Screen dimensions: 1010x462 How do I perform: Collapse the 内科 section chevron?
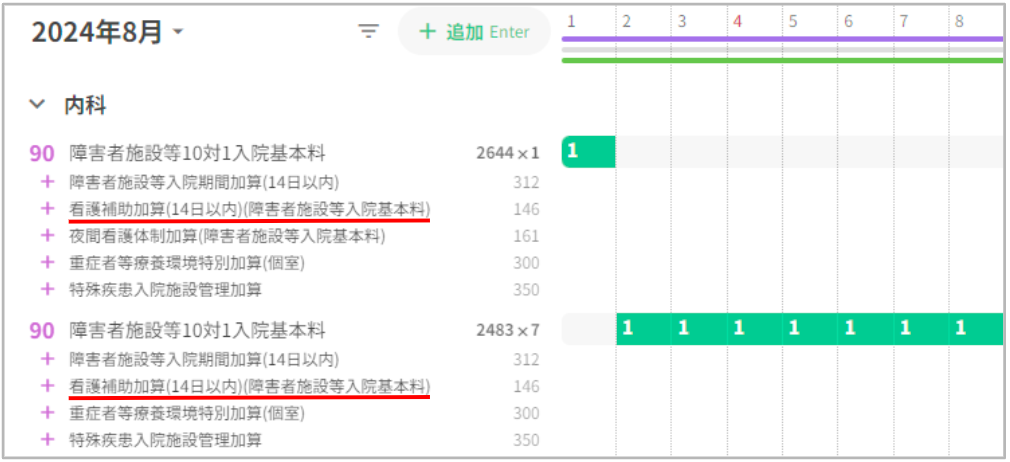(x=38, y=103)
